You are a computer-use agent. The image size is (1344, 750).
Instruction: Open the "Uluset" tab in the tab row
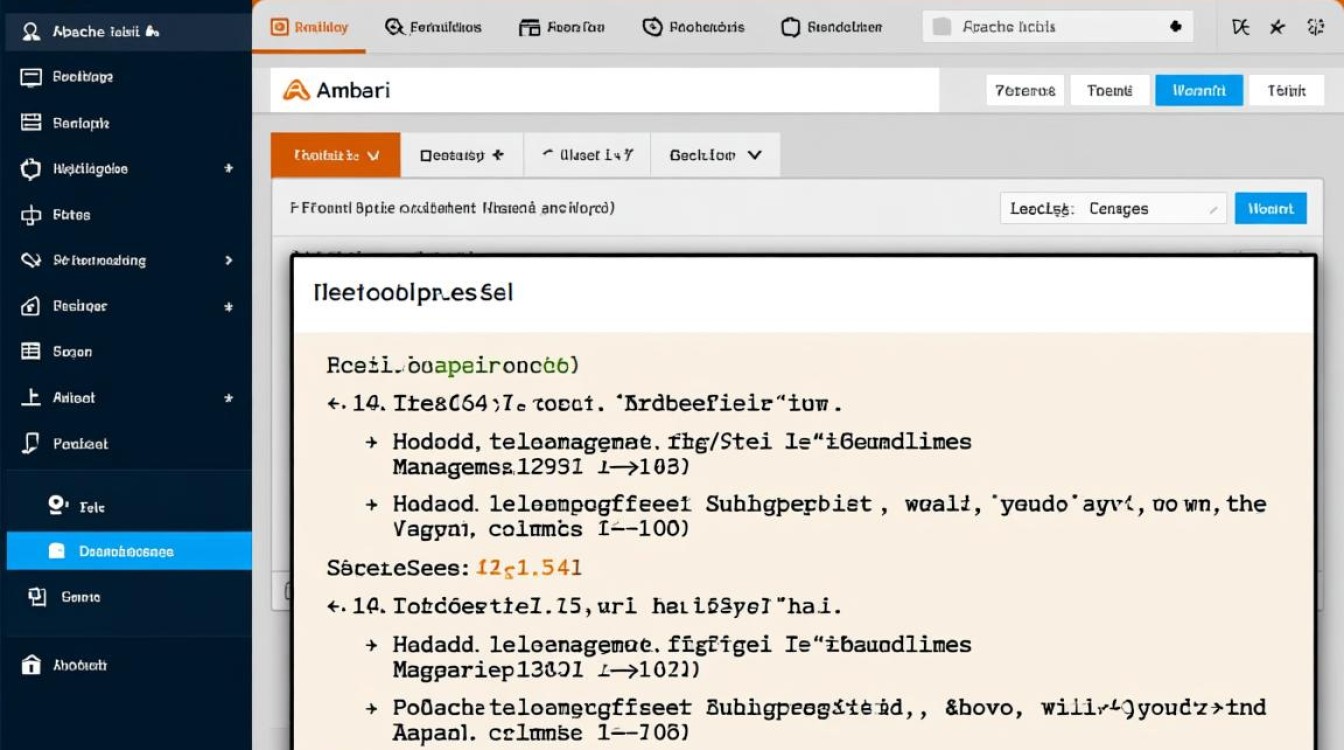tap(588, 155)
